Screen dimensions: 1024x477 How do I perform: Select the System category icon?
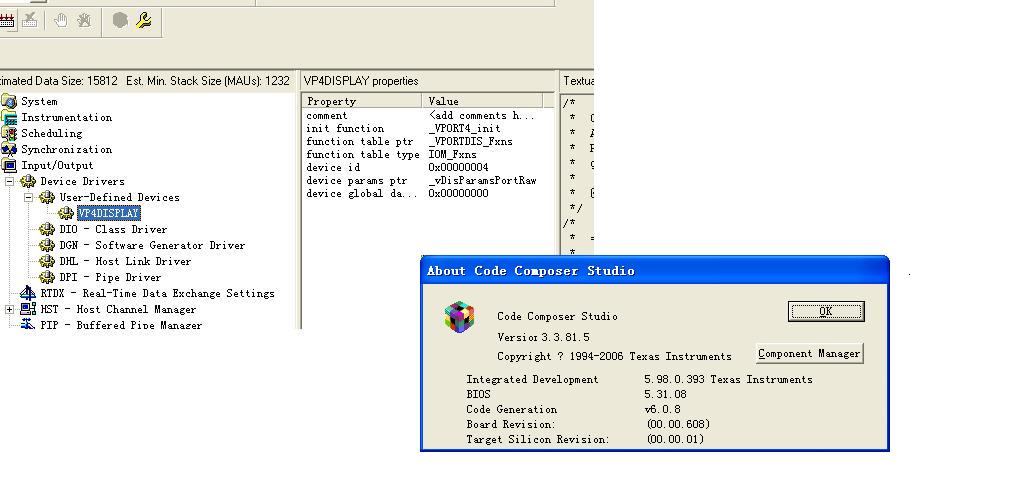(9, 101)
